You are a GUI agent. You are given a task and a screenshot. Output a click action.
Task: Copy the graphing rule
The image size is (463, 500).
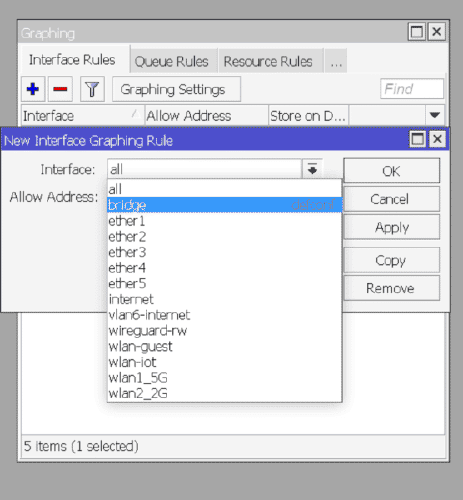coord(392,260)
